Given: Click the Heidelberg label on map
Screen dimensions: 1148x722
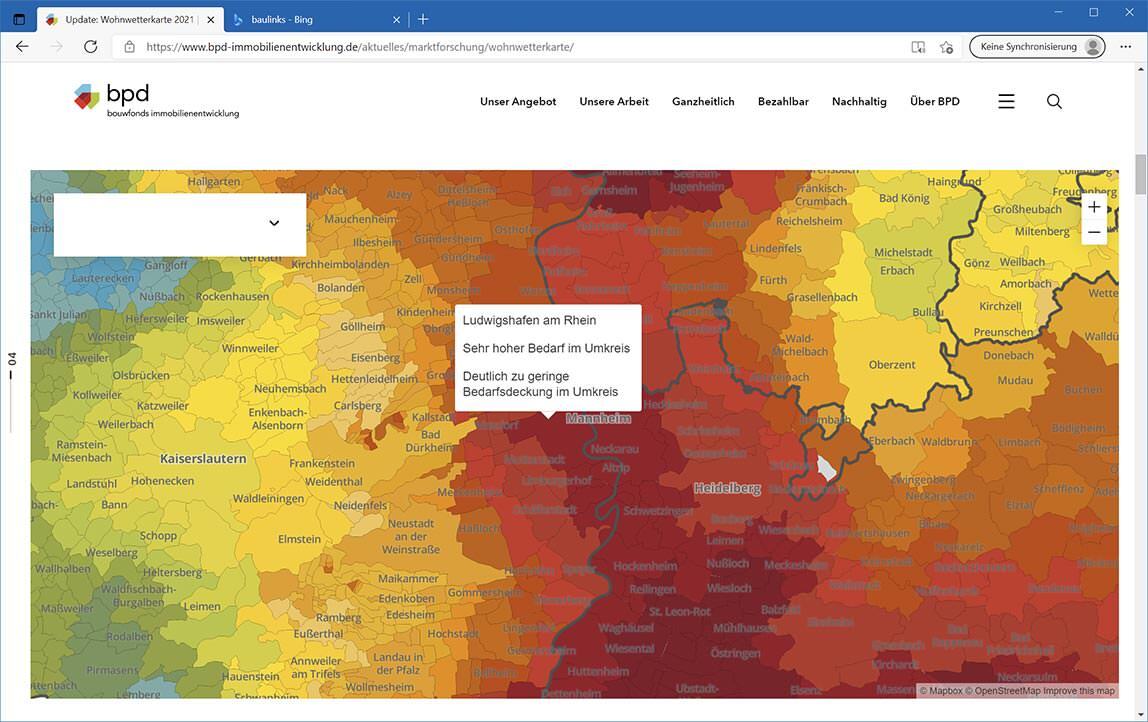Looking at the screenshot, I should tap(727, 488).
